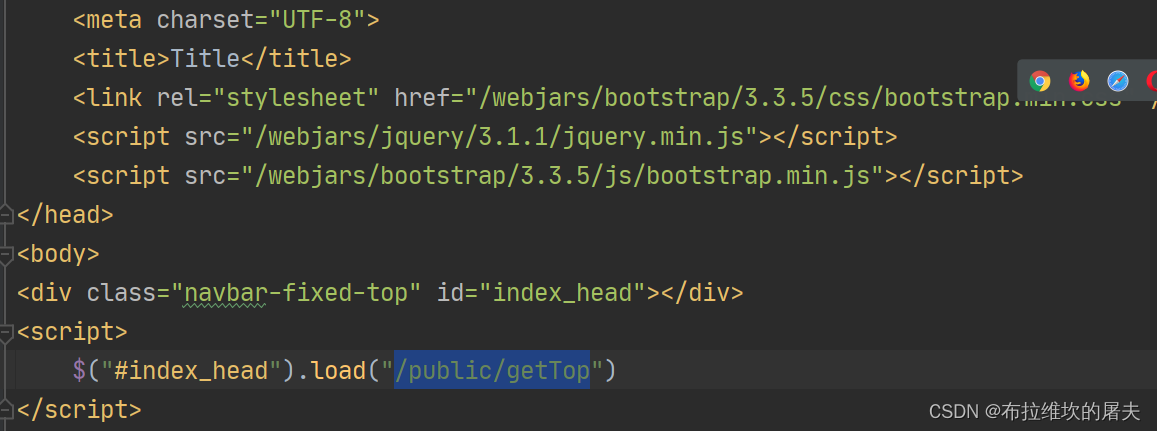1157x431 pixels.
Task: Click the meta tag name
Action: click(114, 20)
